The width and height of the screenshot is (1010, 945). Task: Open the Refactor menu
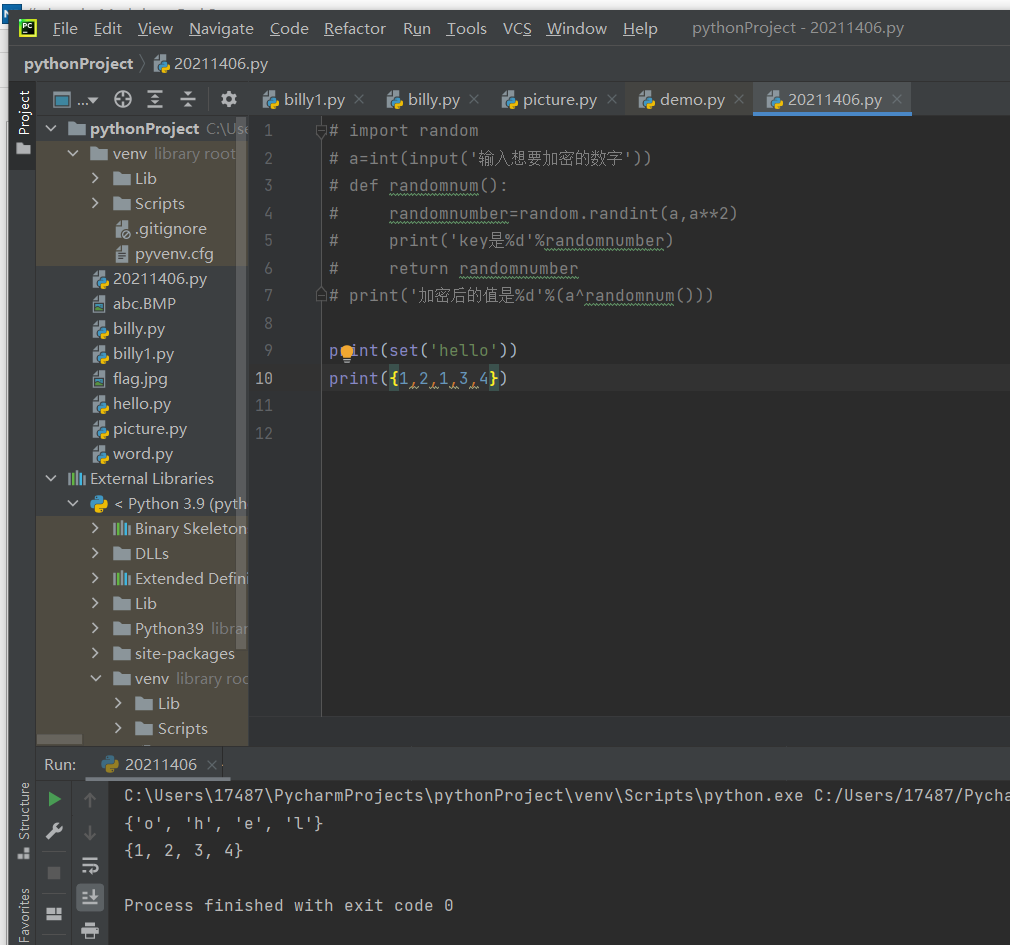click(357, 28)
